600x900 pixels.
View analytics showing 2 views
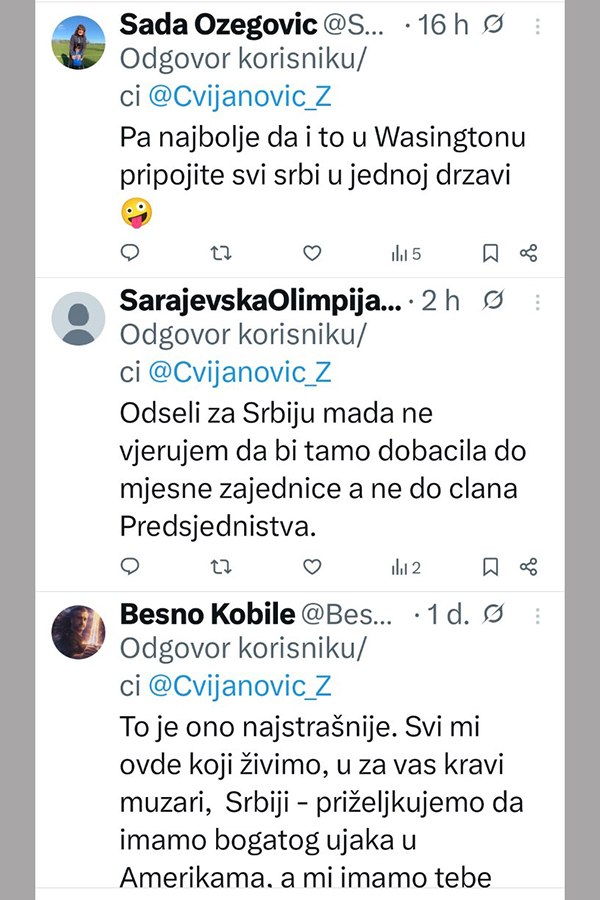(405, 567)
